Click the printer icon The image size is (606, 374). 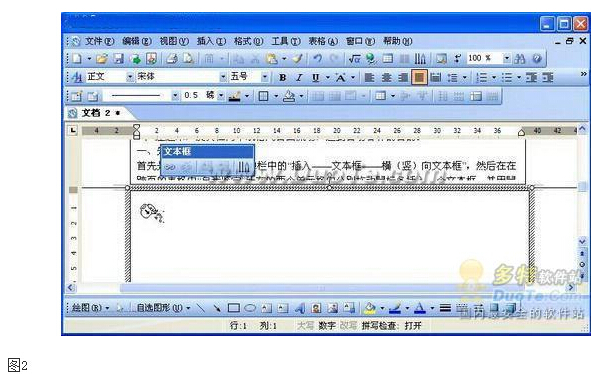(172, 59)
